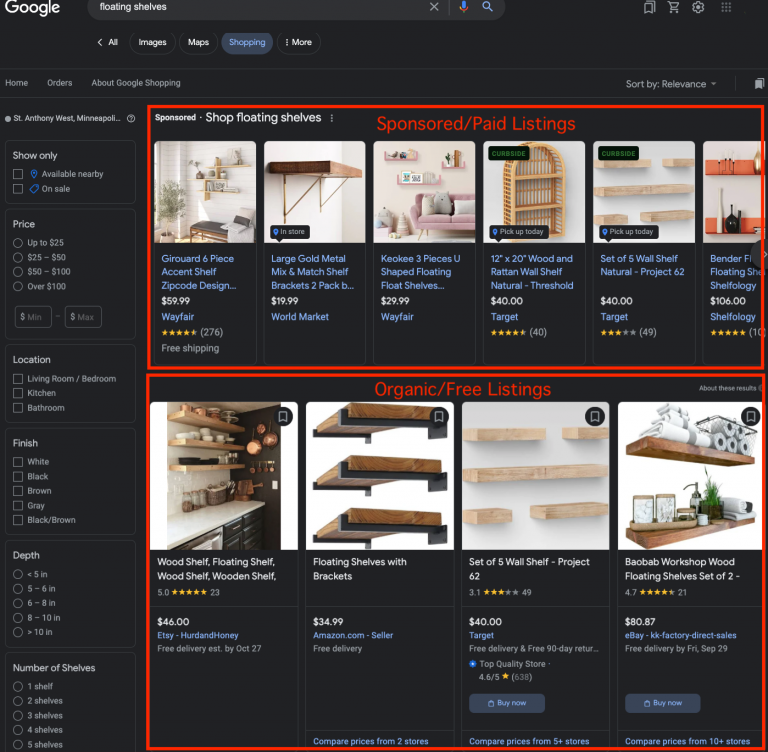
Task: Check Living Room / Bedroom location
Action: pyautogui.click(x=18, y=379)
